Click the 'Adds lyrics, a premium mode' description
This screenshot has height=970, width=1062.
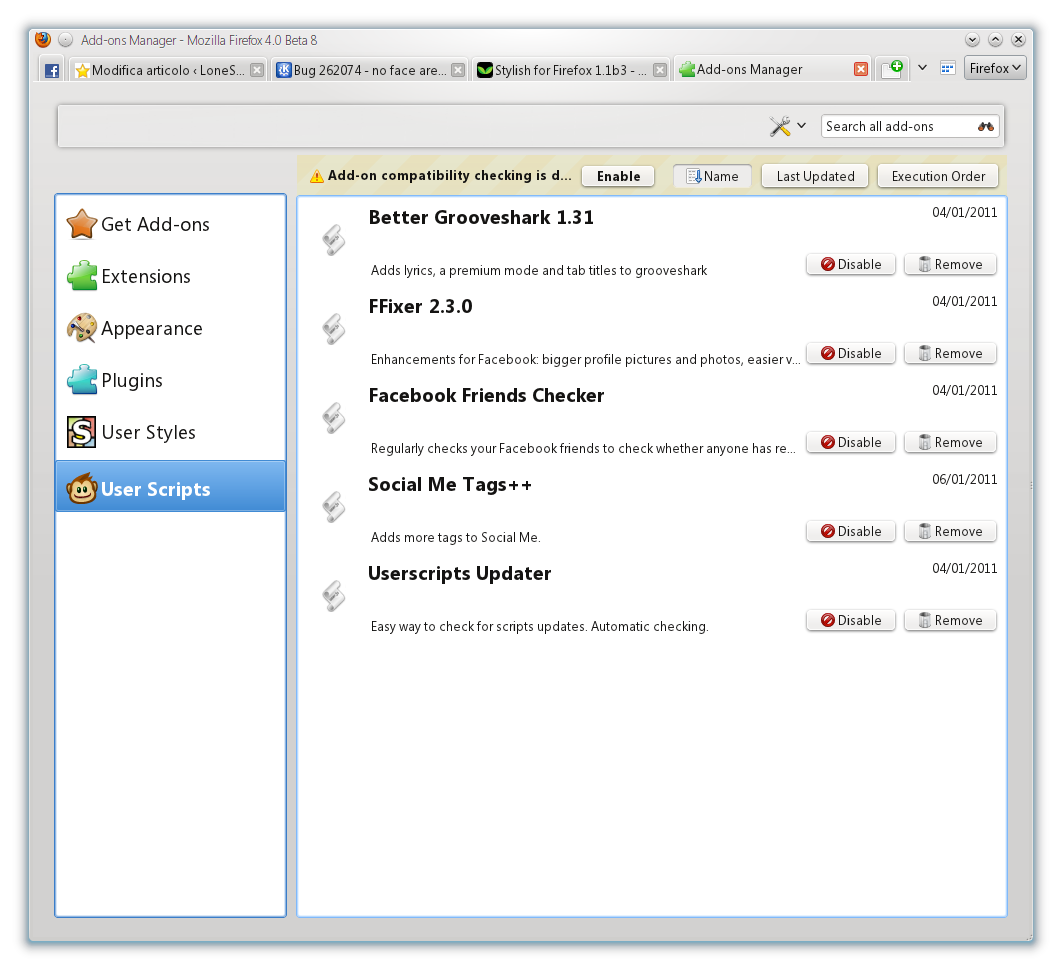pyautogui.click(x=538, y=270)
